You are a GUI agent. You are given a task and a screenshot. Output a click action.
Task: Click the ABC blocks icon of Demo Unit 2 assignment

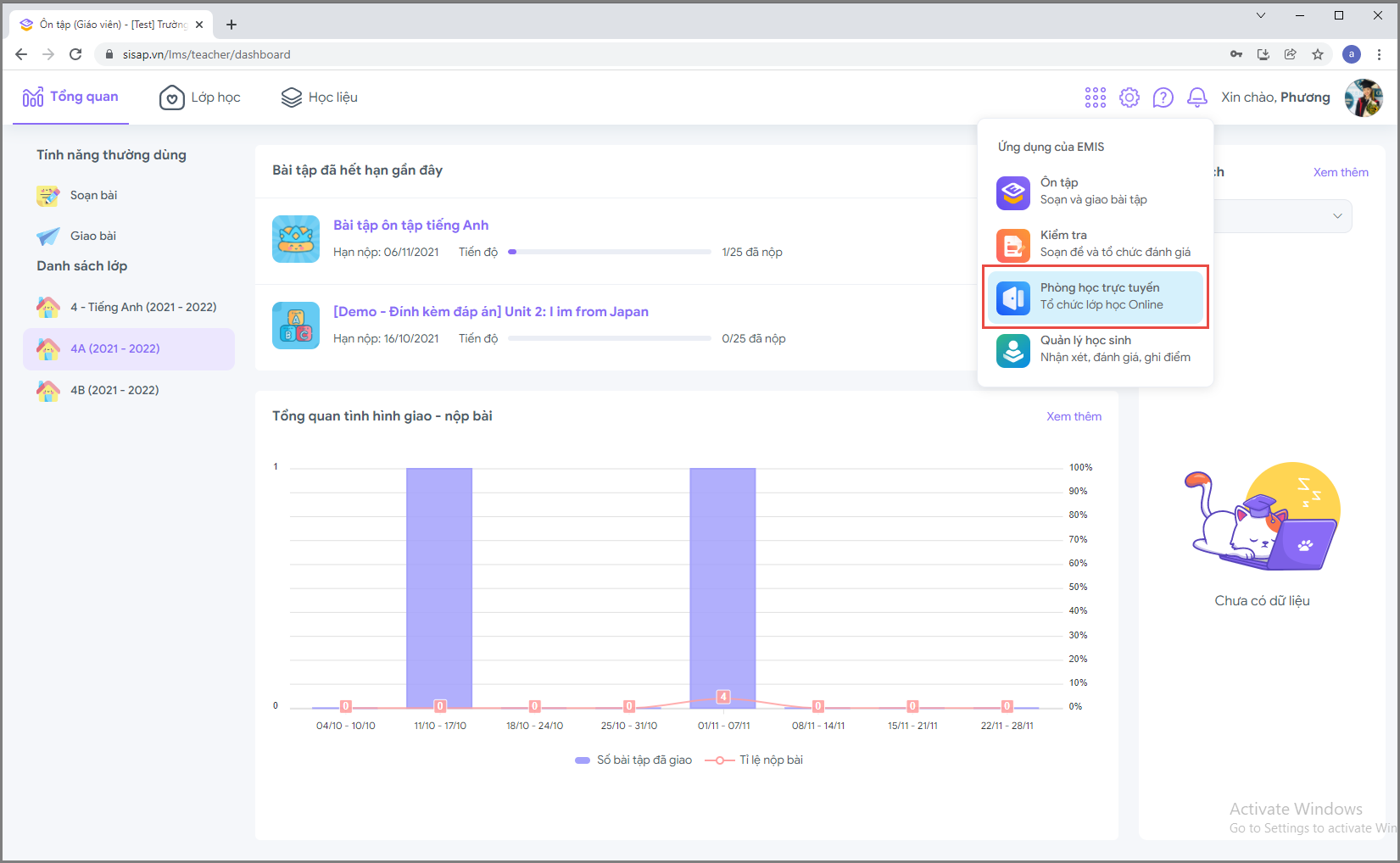pos(296,326)
